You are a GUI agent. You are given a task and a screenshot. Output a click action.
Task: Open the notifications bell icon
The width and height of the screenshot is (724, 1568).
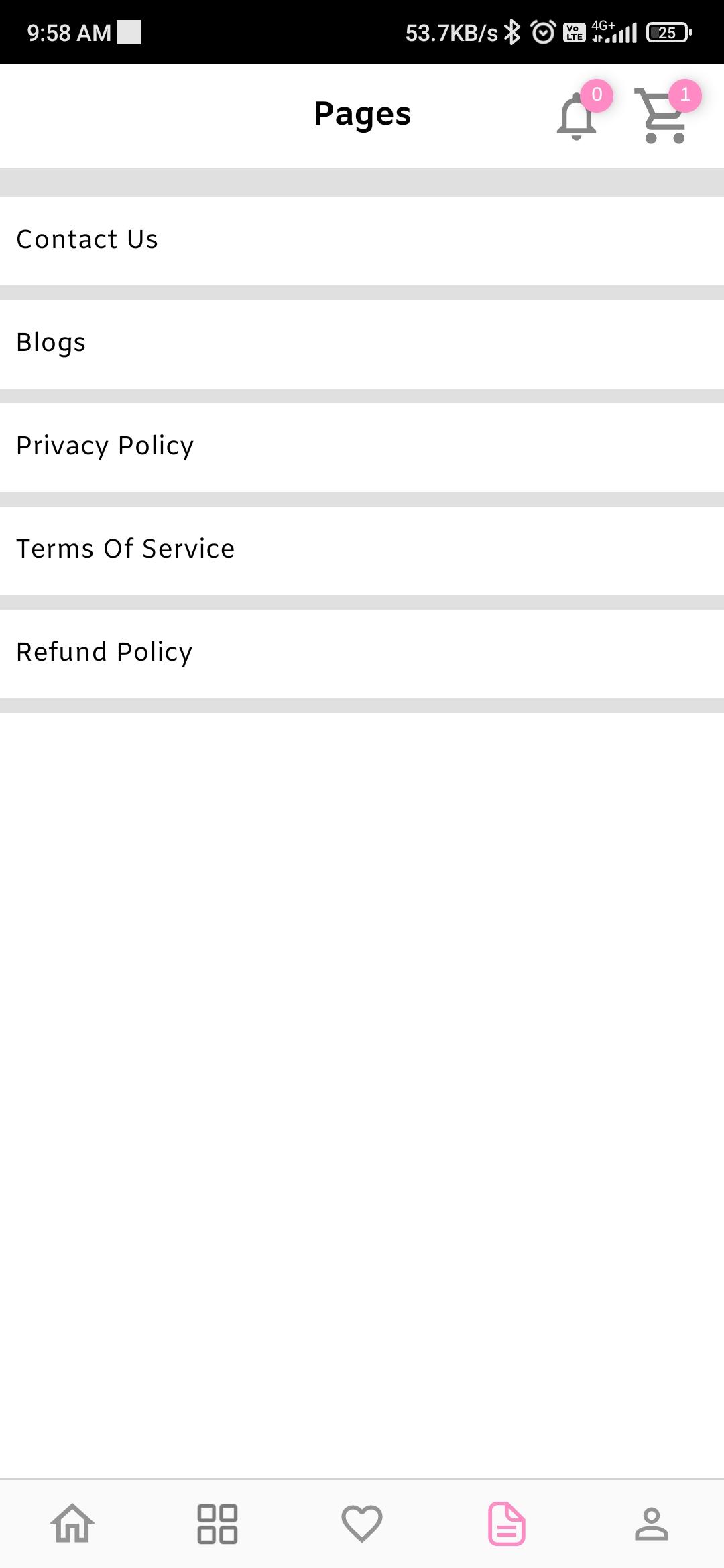(576, 117)
